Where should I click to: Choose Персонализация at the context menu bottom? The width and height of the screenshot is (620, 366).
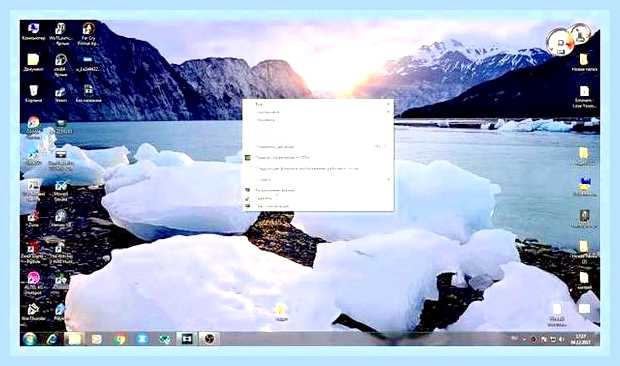pyautogui.click(x=318, y=206)
